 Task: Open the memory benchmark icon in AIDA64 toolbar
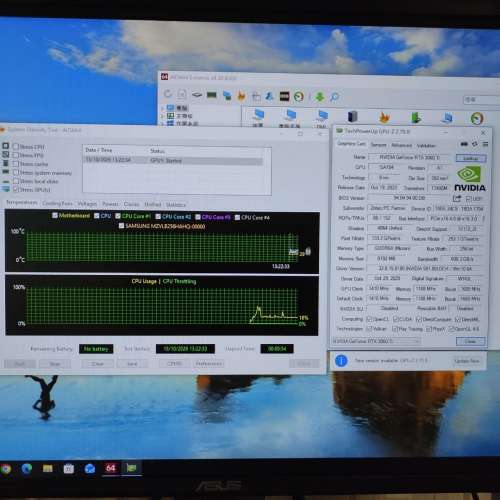[212, 95]
